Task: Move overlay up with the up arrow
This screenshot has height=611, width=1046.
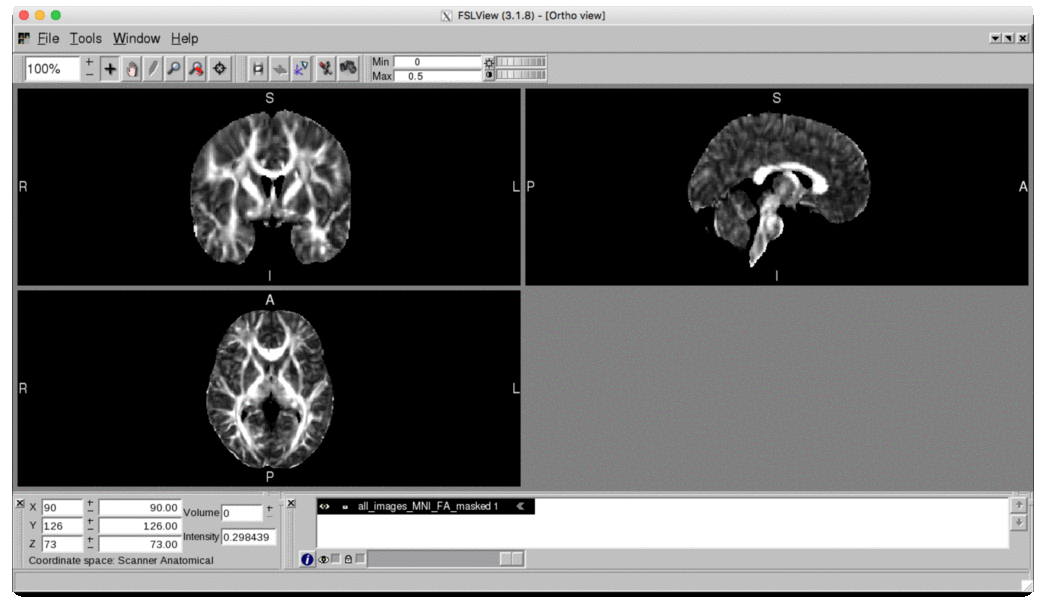Action: tap(1019, 505)
